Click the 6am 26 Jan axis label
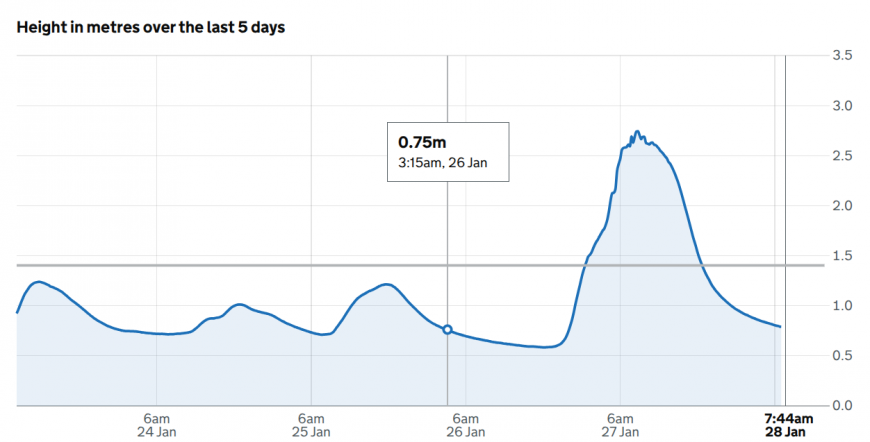Image resolution: width=870 pixels, height=442 pixels. click(x=466, y=425)
